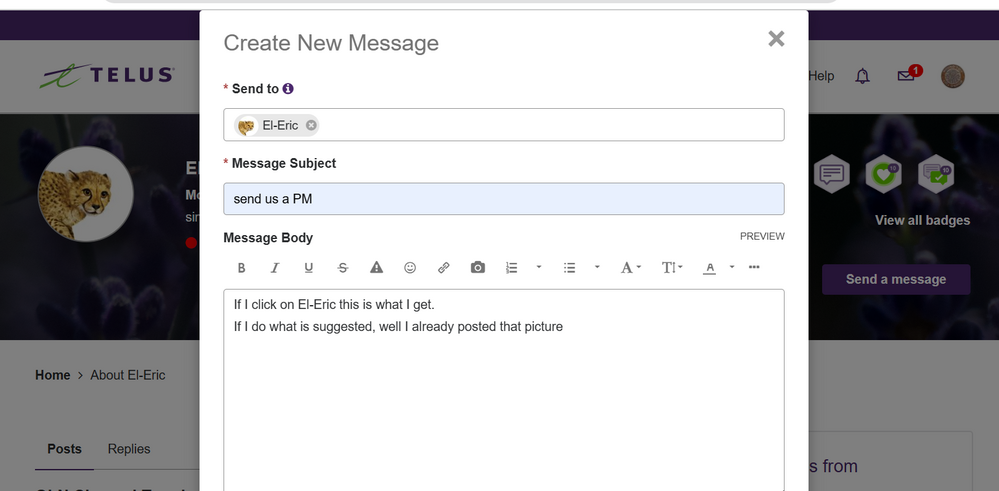The width and height of the screenshot is (999, 491).
Task: Insert a bulleted list
Action: tap(570, 268)
